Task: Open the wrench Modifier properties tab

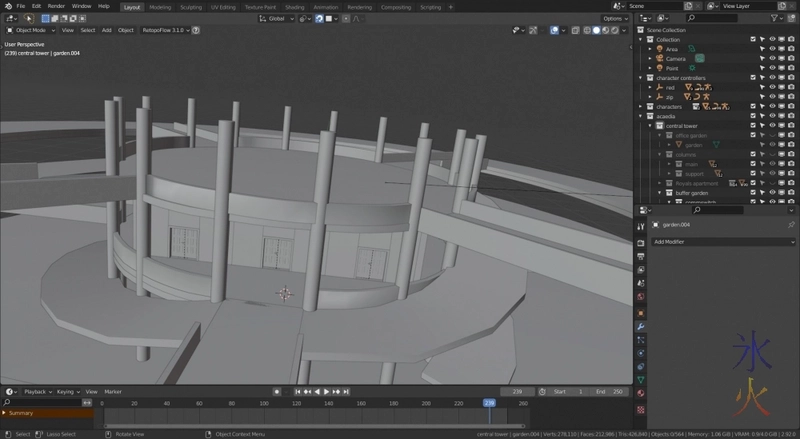Action: (x=641, y=326)
